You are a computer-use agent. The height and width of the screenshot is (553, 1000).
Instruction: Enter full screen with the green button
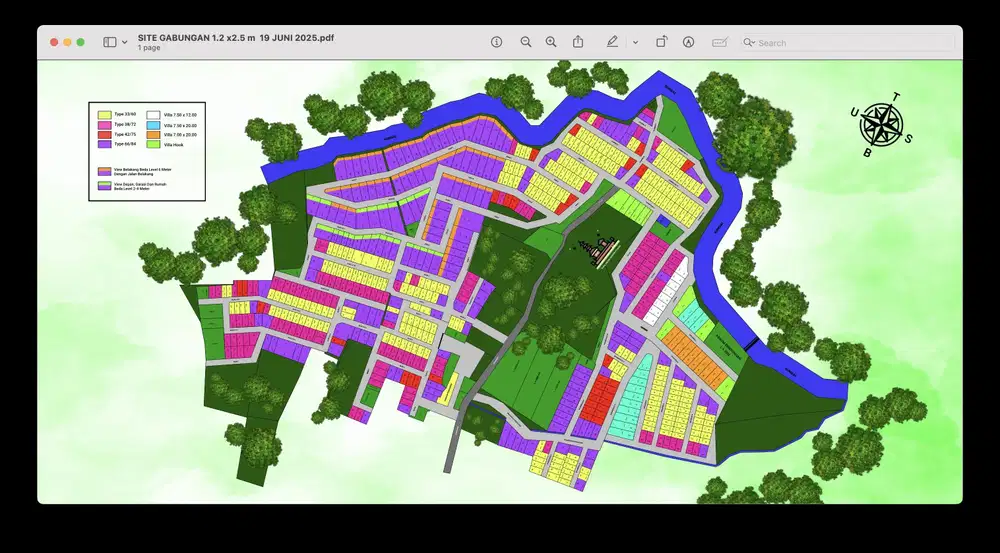click(x=81, y=42)
